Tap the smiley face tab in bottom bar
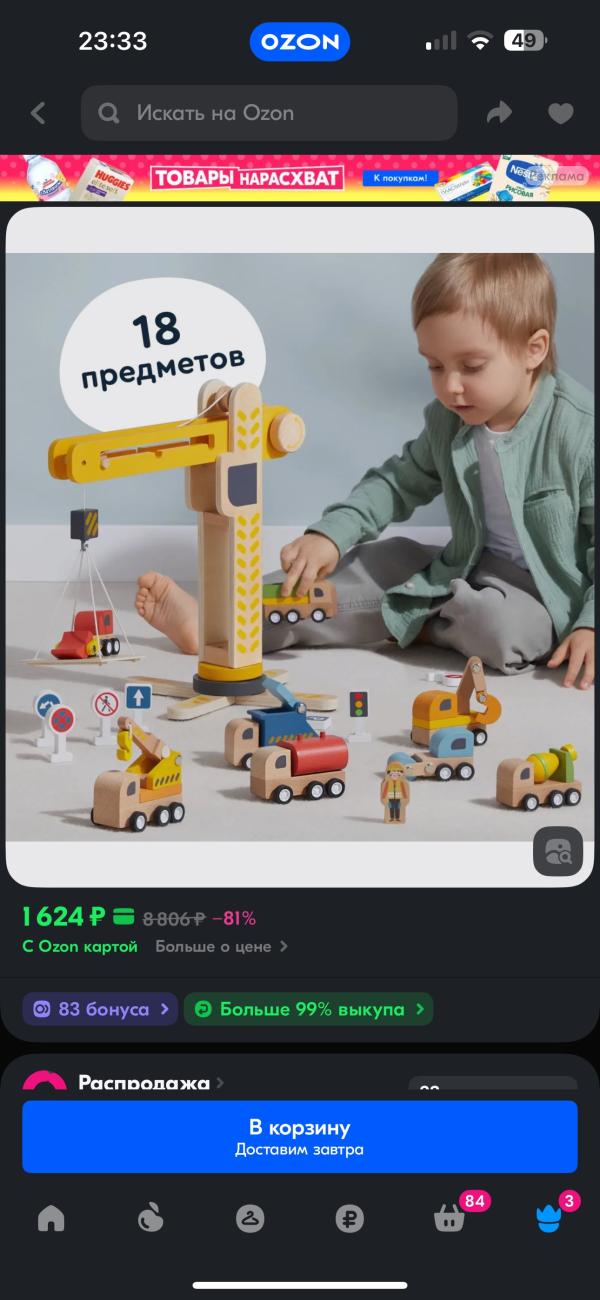 point(250,1218)
